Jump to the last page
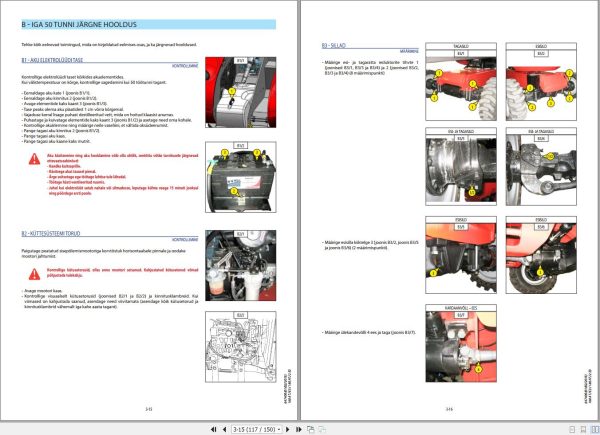The image size is (600, 435). coord(299,430)
